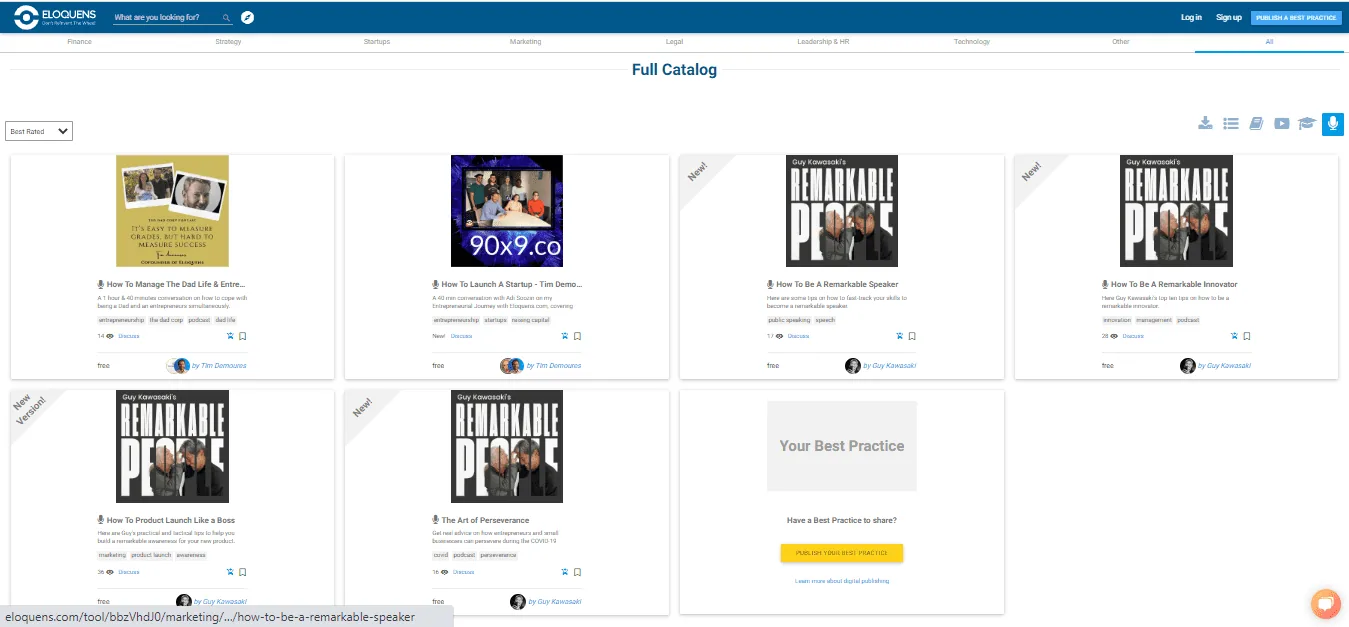The width and height of the screenshot is (1349, 627).
Task: Click the Eloquens logo
Action: [53, 17]
